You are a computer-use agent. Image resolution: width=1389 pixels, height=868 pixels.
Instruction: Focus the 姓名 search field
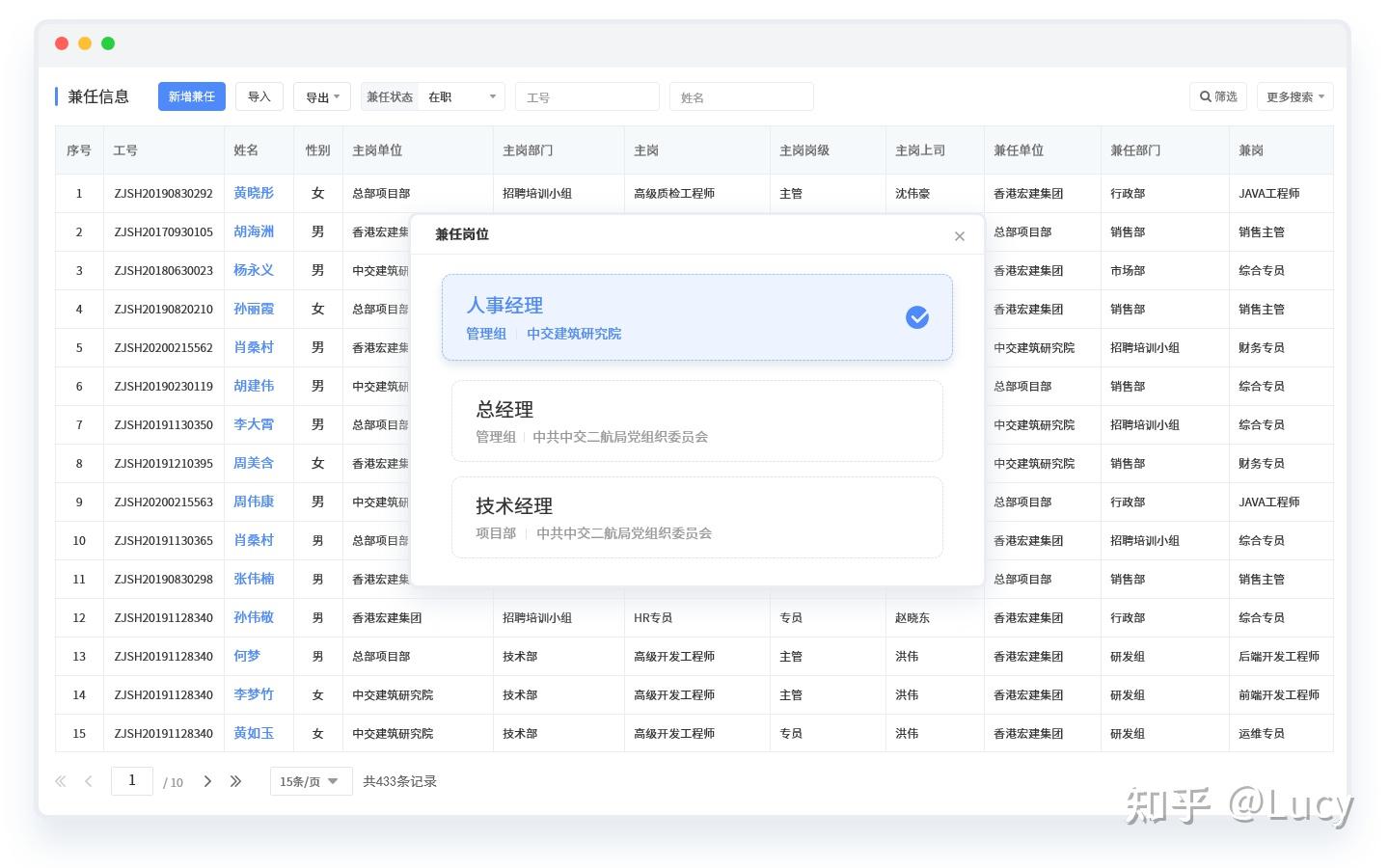click(742, 96)
